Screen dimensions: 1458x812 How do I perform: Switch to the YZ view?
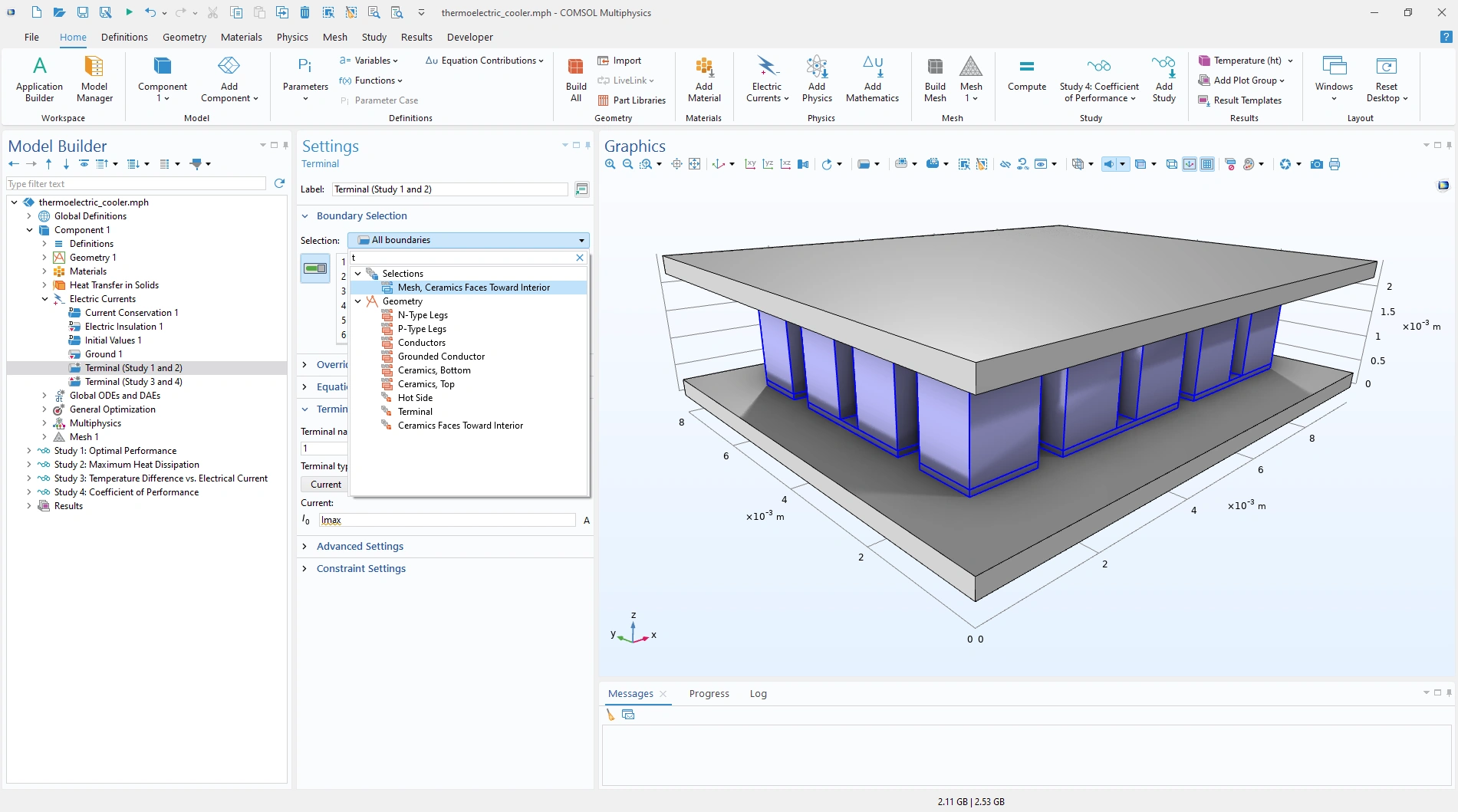pos(768,164)
